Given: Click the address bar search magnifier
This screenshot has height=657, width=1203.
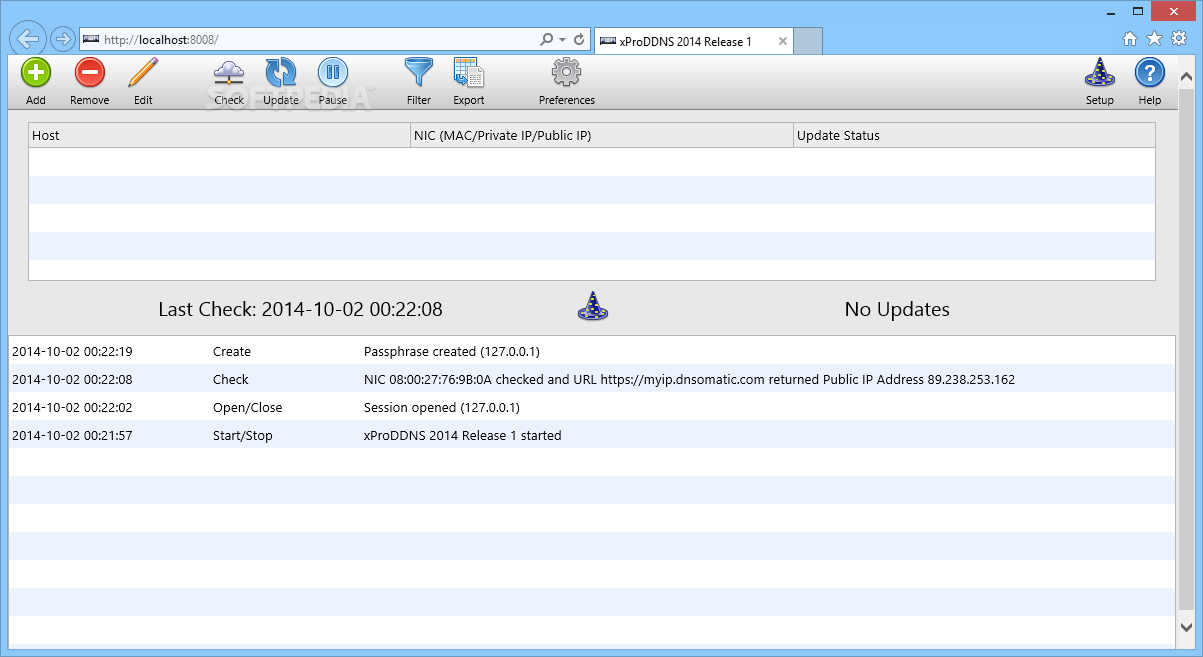Looking at the screenshot, I should [x=547, y=40].
